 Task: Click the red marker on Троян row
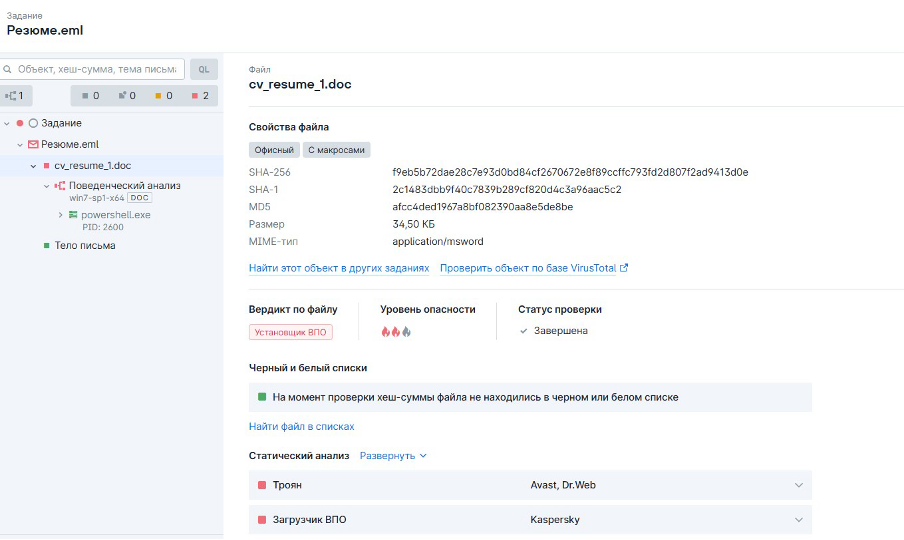262,485
